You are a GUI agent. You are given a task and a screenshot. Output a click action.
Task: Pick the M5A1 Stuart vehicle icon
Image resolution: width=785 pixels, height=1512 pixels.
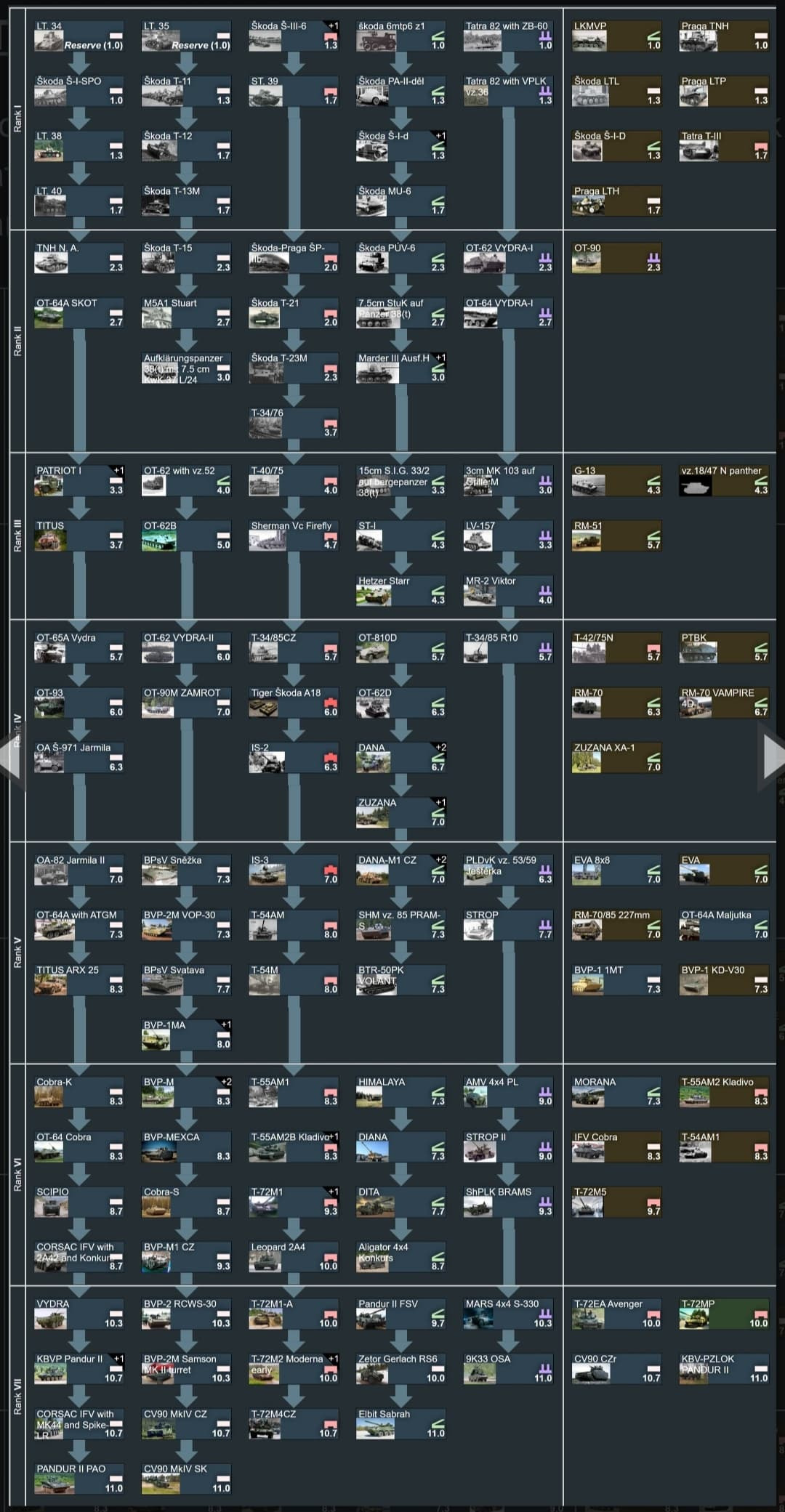click(x=158, y=318)
